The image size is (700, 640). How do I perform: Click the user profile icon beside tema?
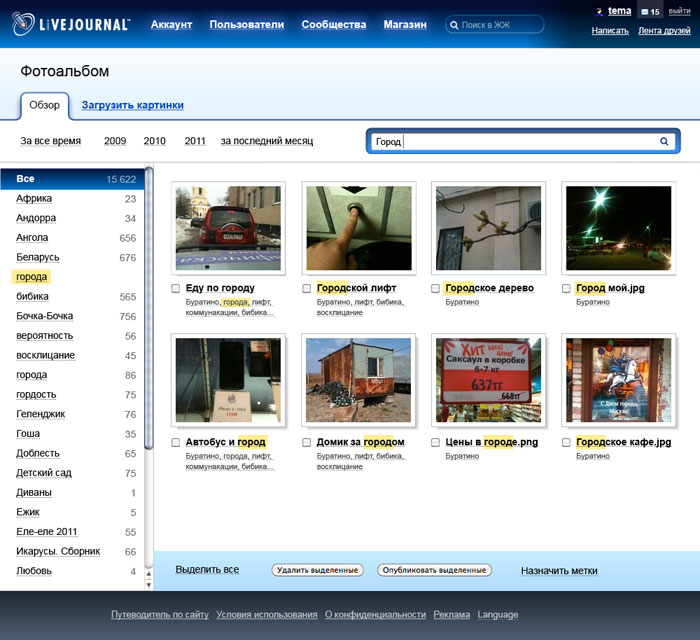click(x=599, y=12)
